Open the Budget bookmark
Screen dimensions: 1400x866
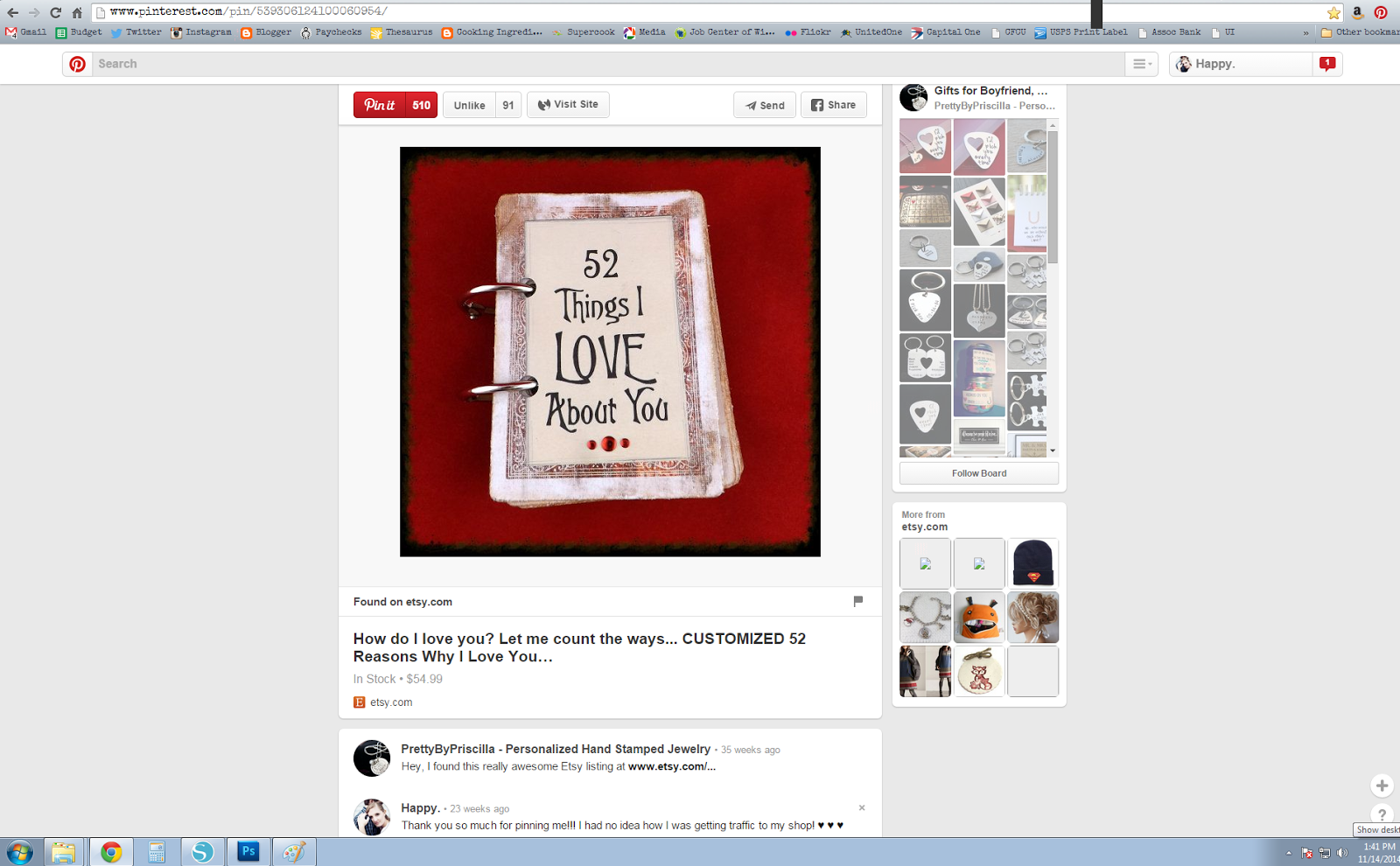(79, 32)
